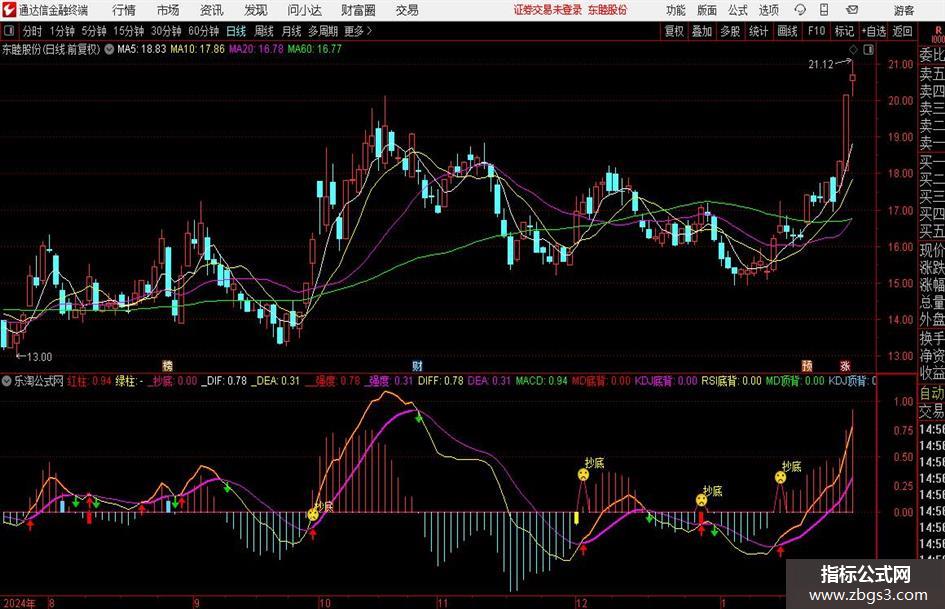945x609 pixels.
Task: Click the 抄底 smiley icon in January
Action: click(780, 478)
